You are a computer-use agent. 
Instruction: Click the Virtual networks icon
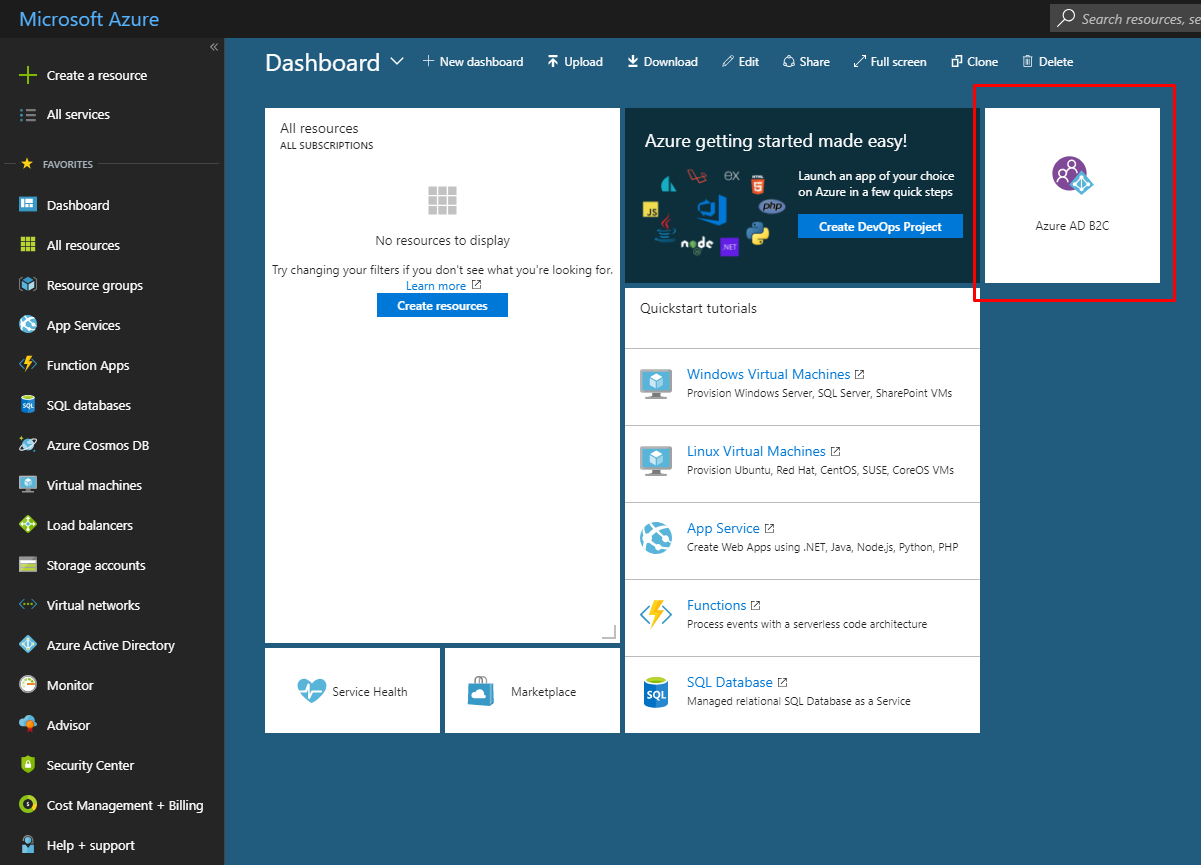point(28,605)
